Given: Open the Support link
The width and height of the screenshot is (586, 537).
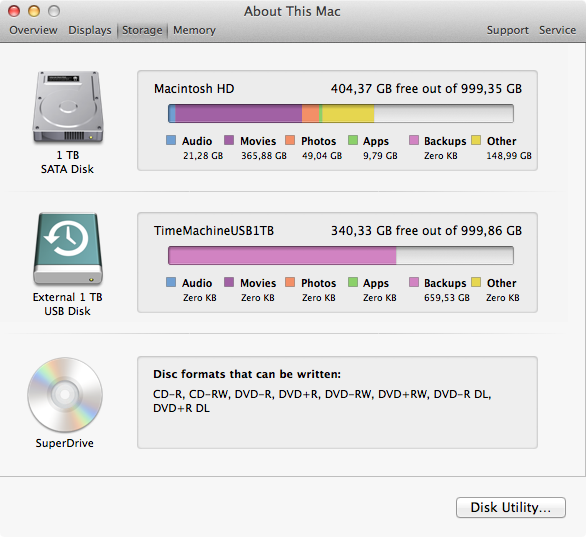Looking at the screenshot, I should 508,30.
